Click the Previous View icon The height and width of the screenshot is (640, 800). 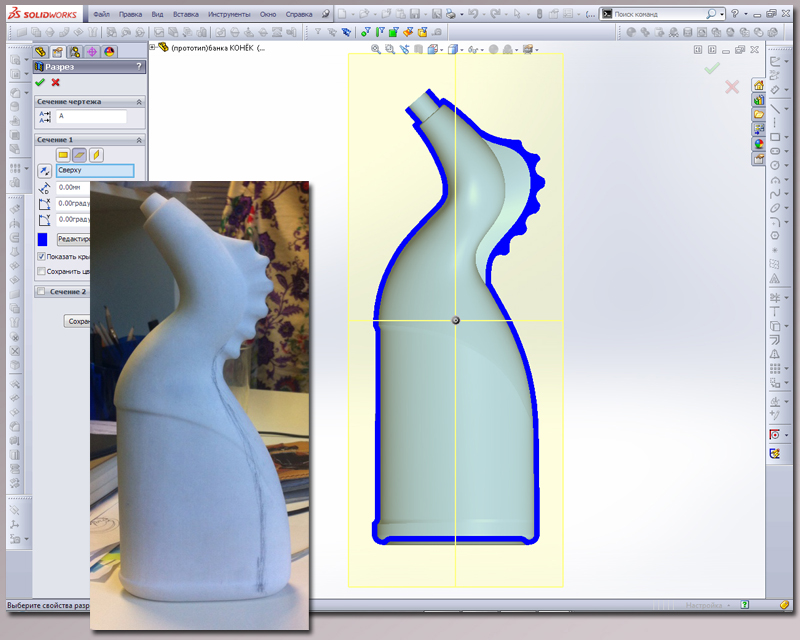404,49
